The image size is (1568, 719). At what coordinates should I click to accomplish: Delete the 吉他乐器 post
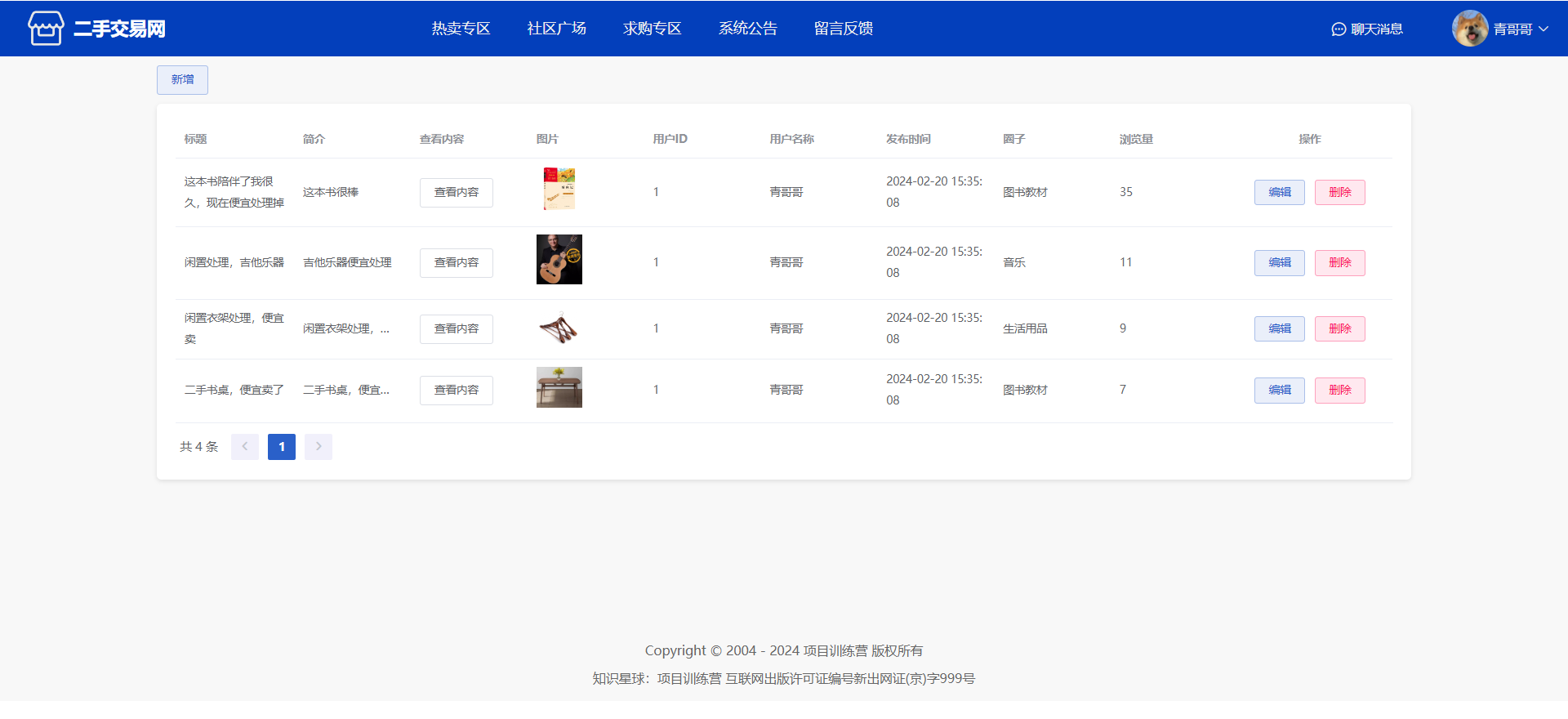(1340, 263)
